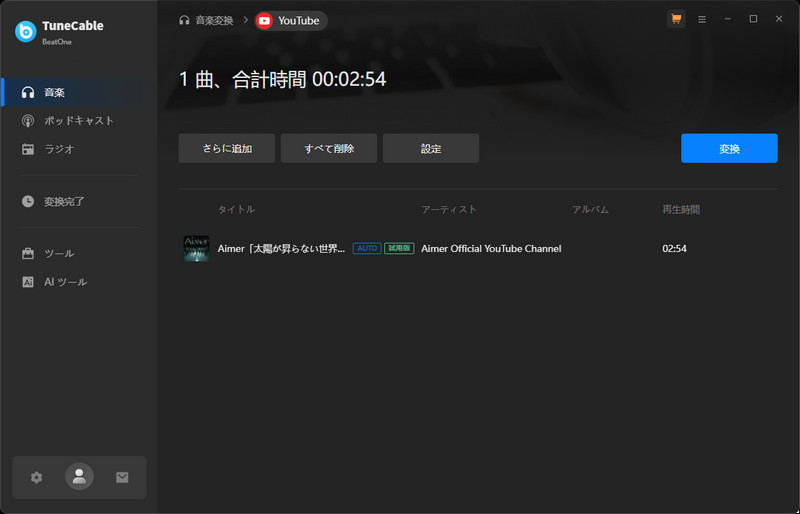The image size is (800, 514).
Task: Click the toolbox icon for ツール
Action: pos(28,254)
